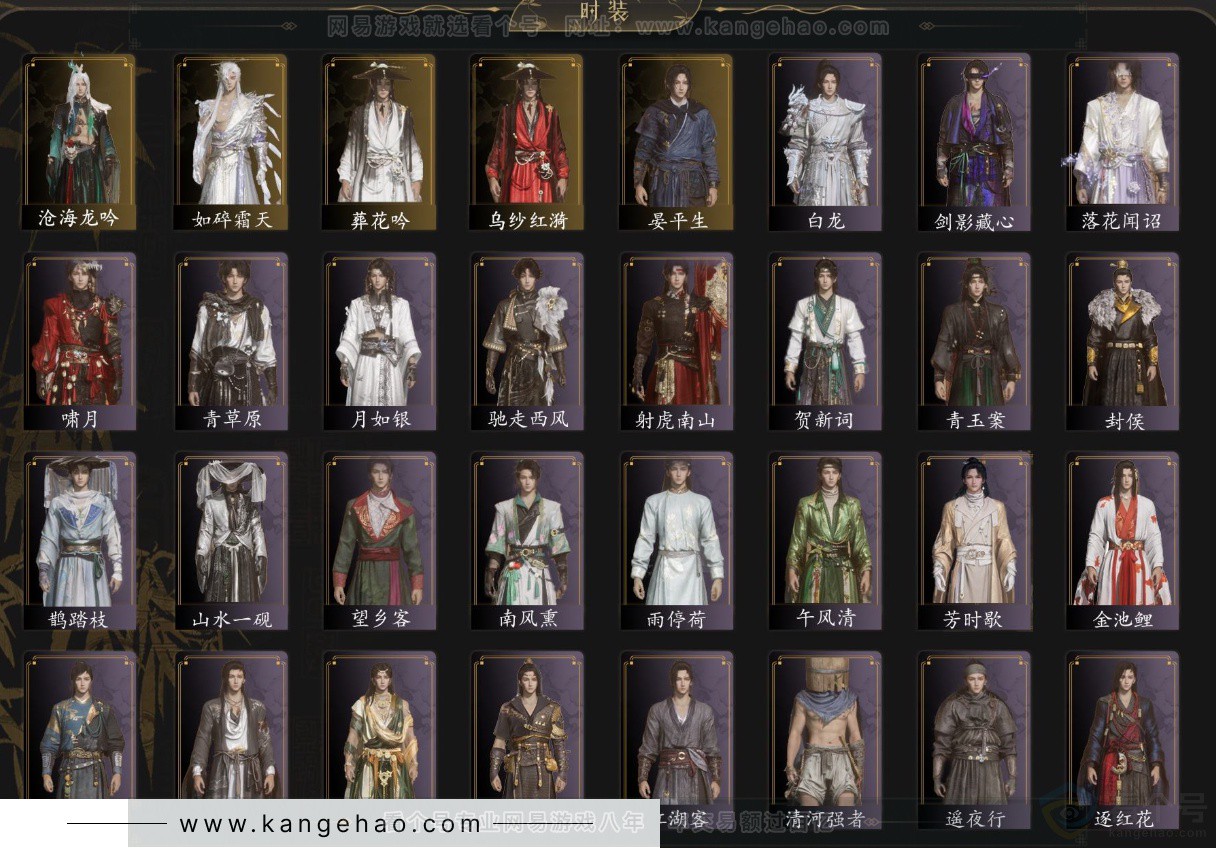Open the 望乡客 outfit card
Image resolution: width=1216 pixels, height=848 pixels.
coord(380,541)
